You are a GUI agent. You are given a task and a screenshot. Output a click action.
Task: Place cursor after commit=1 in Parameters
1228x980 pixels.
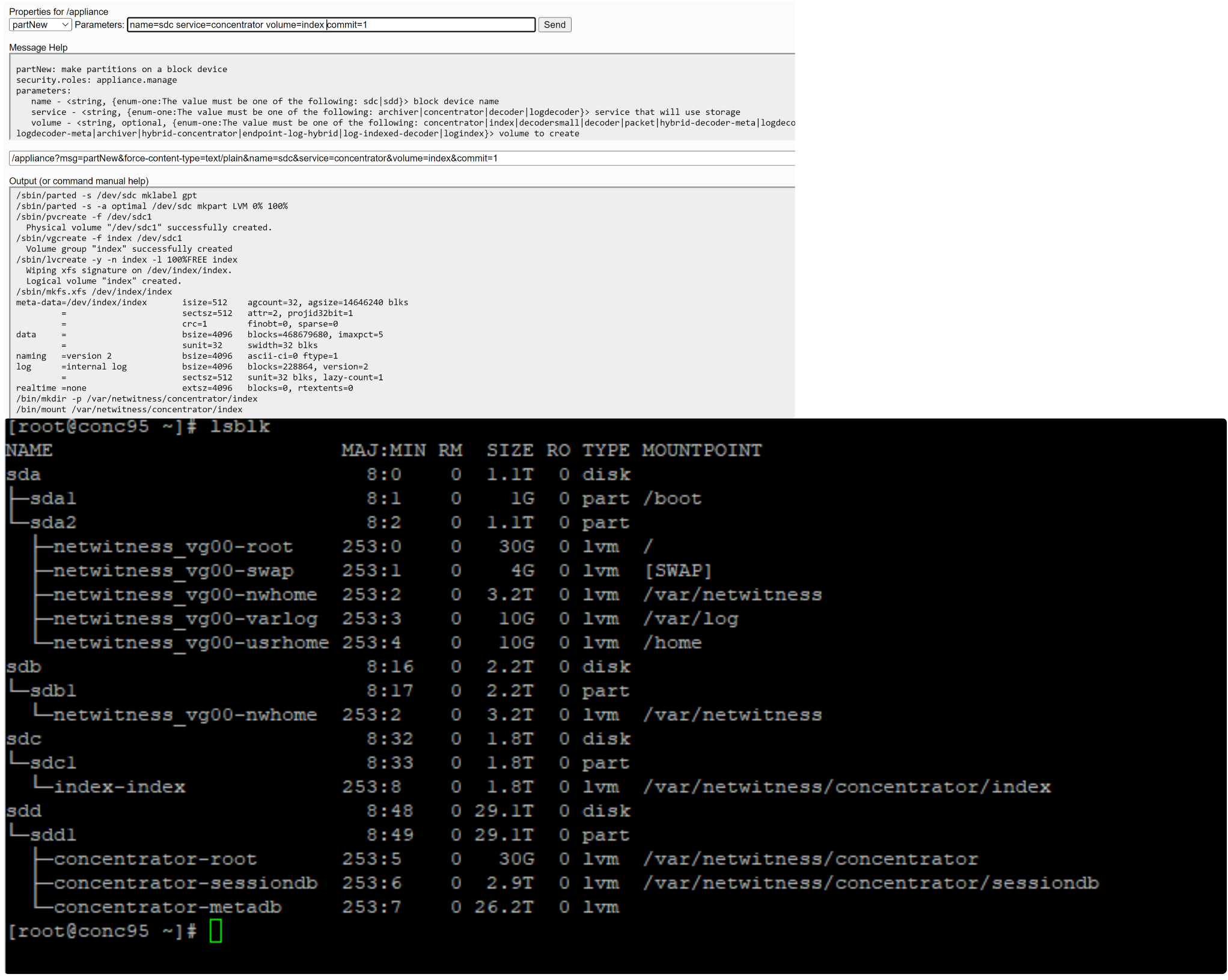click(368, 25)
